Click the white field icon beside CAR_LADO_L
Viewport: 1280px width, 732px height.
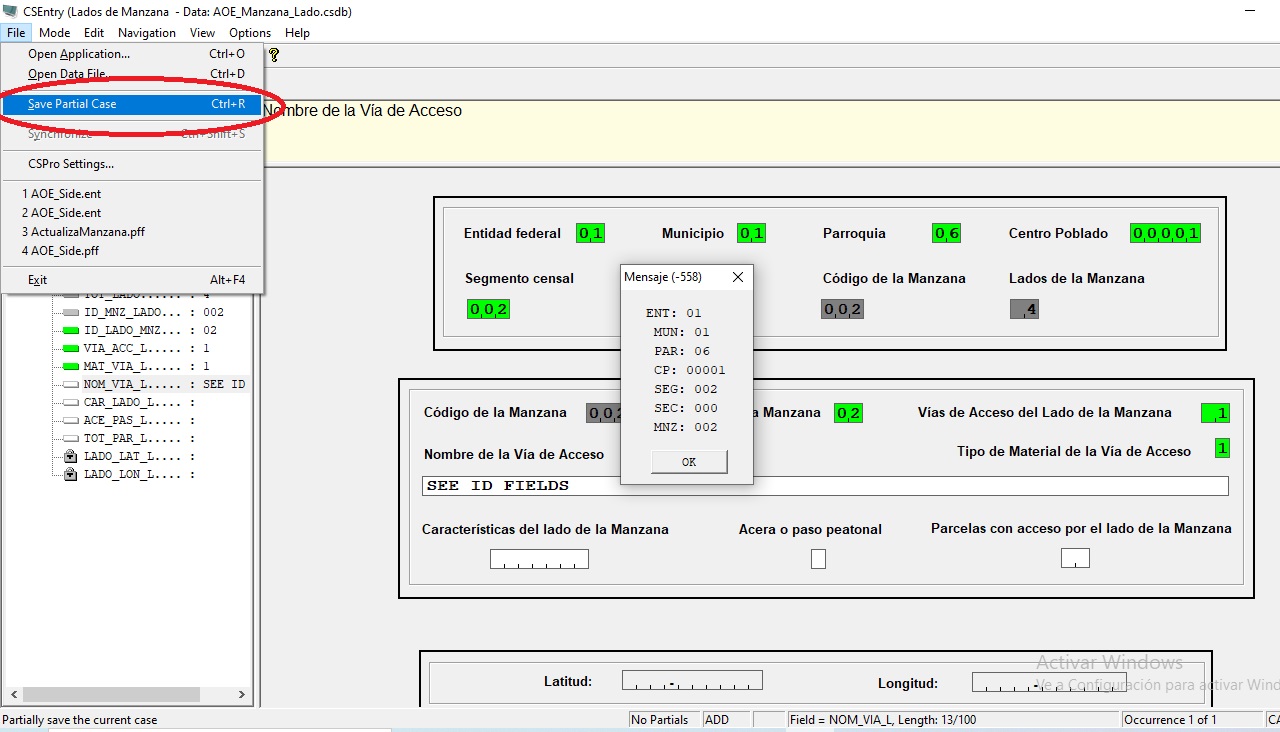coord(70,402)
